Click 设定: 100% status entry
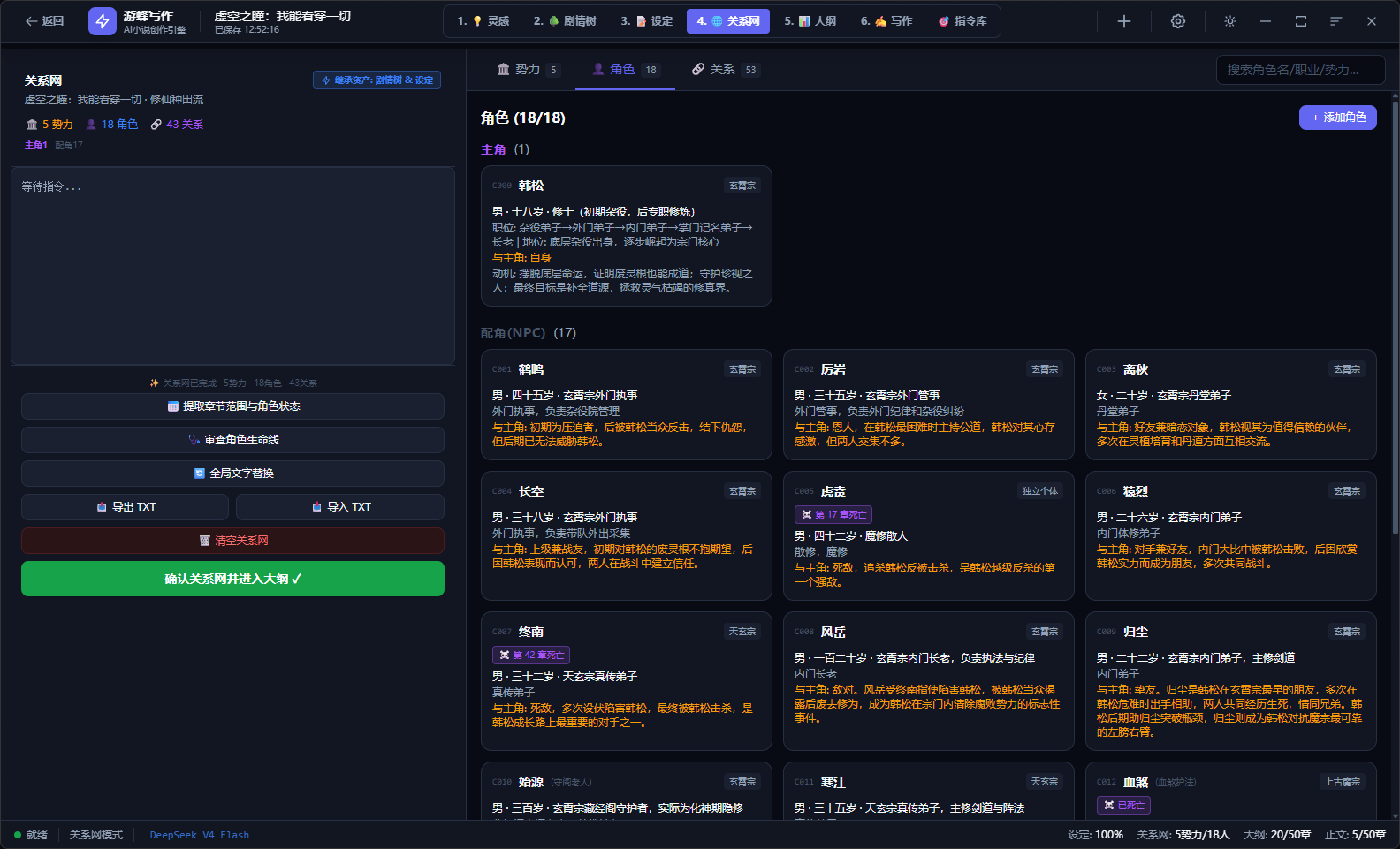 pyautogui.click(x=1095, y=835)
